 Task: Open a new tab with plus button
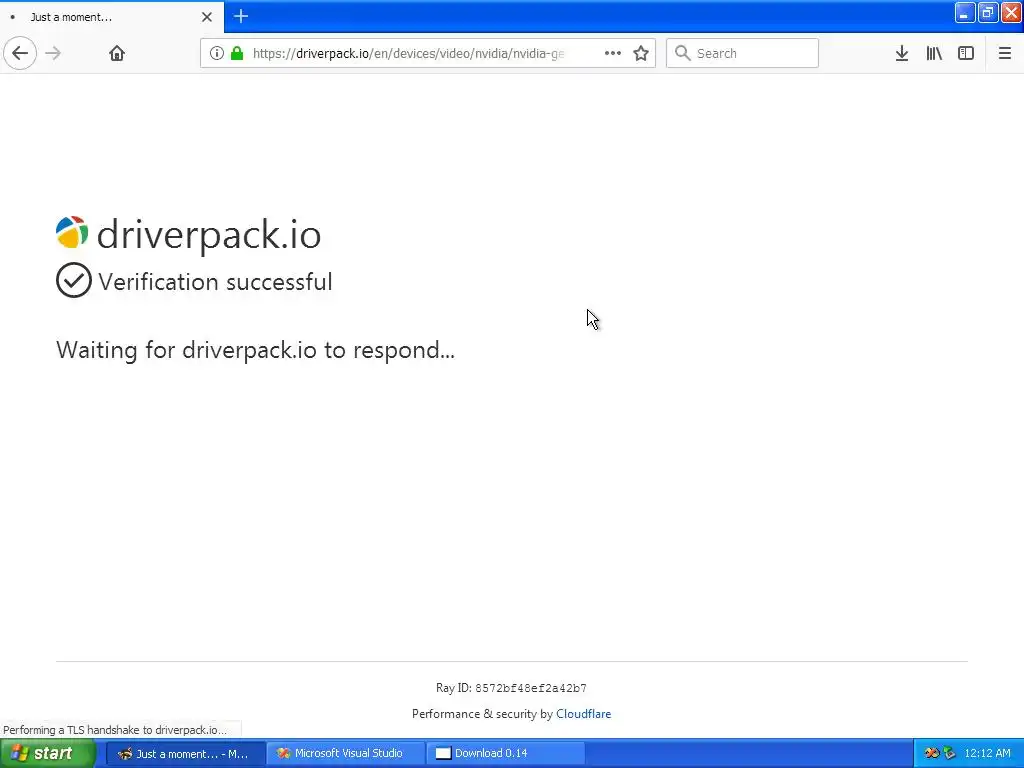tap(241, 16)
